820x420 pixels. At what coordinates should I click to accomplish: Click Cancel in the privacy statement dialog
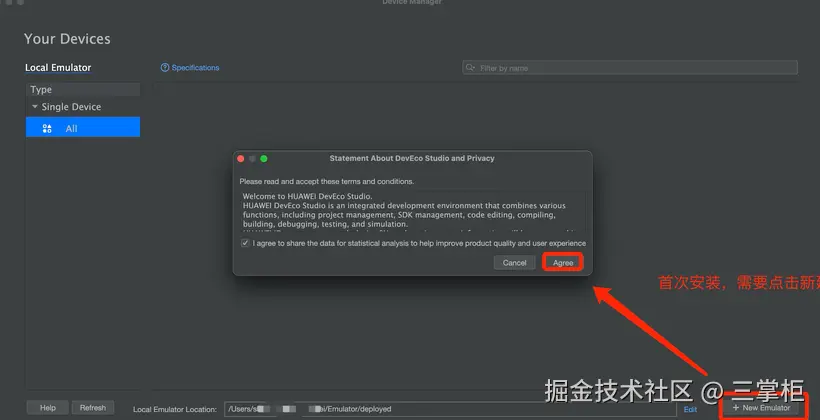click(514, 263)
